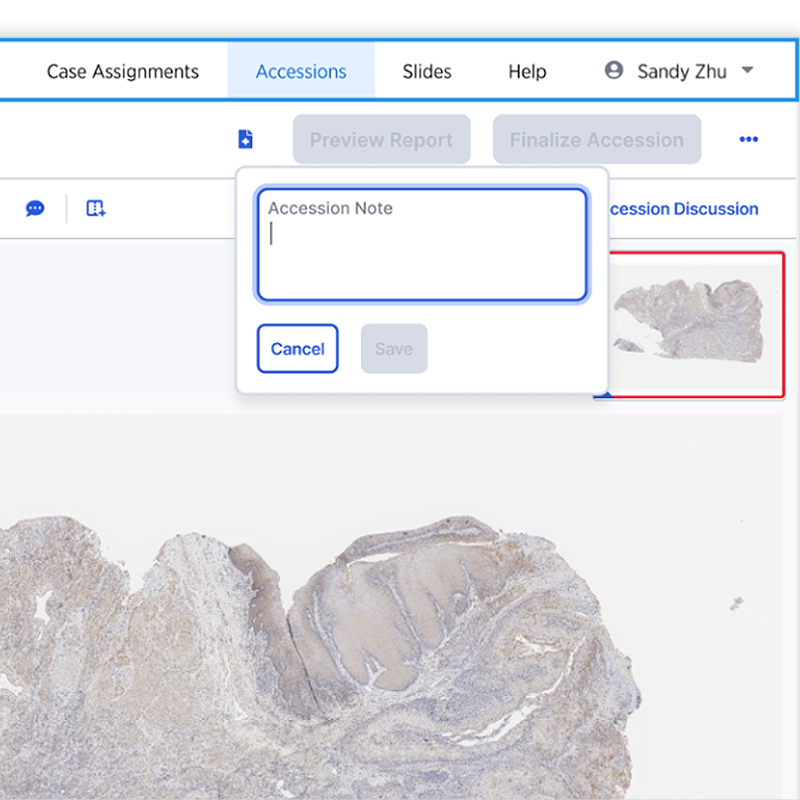Cancel the accession note
This screenshot has width=800, height=800.
tap(297, 349)
